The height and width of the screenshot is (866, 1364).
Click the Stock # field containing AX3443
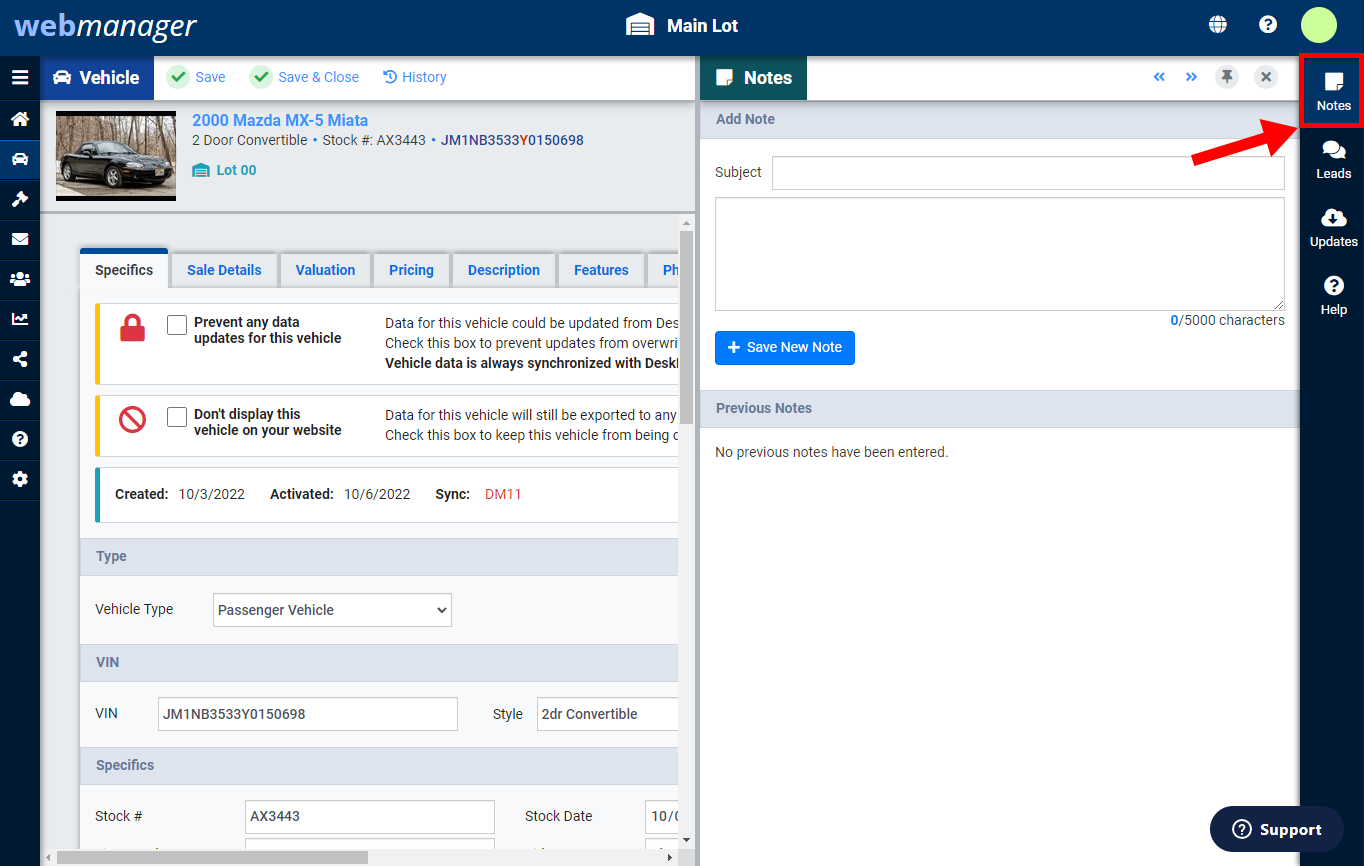pyautogui.click(x=370, y=816)
